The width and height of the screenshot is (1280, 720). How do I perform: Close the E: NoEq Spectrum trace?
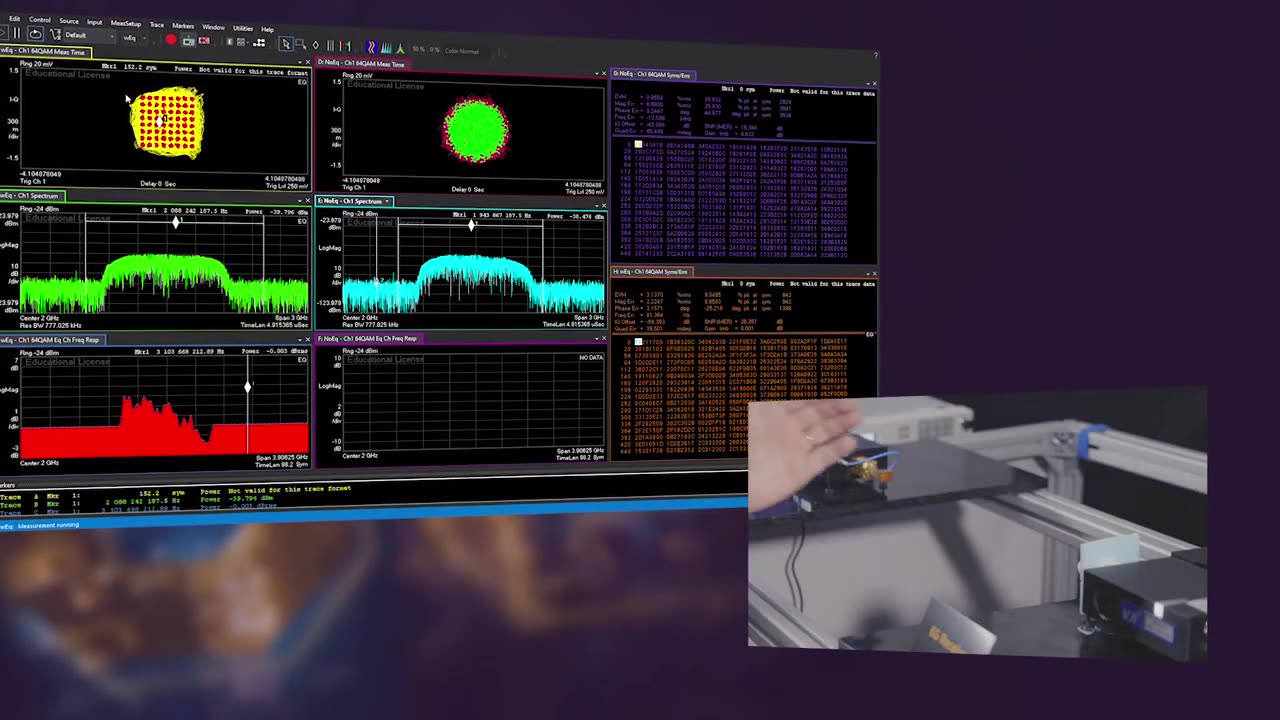[x=603, y=205]
